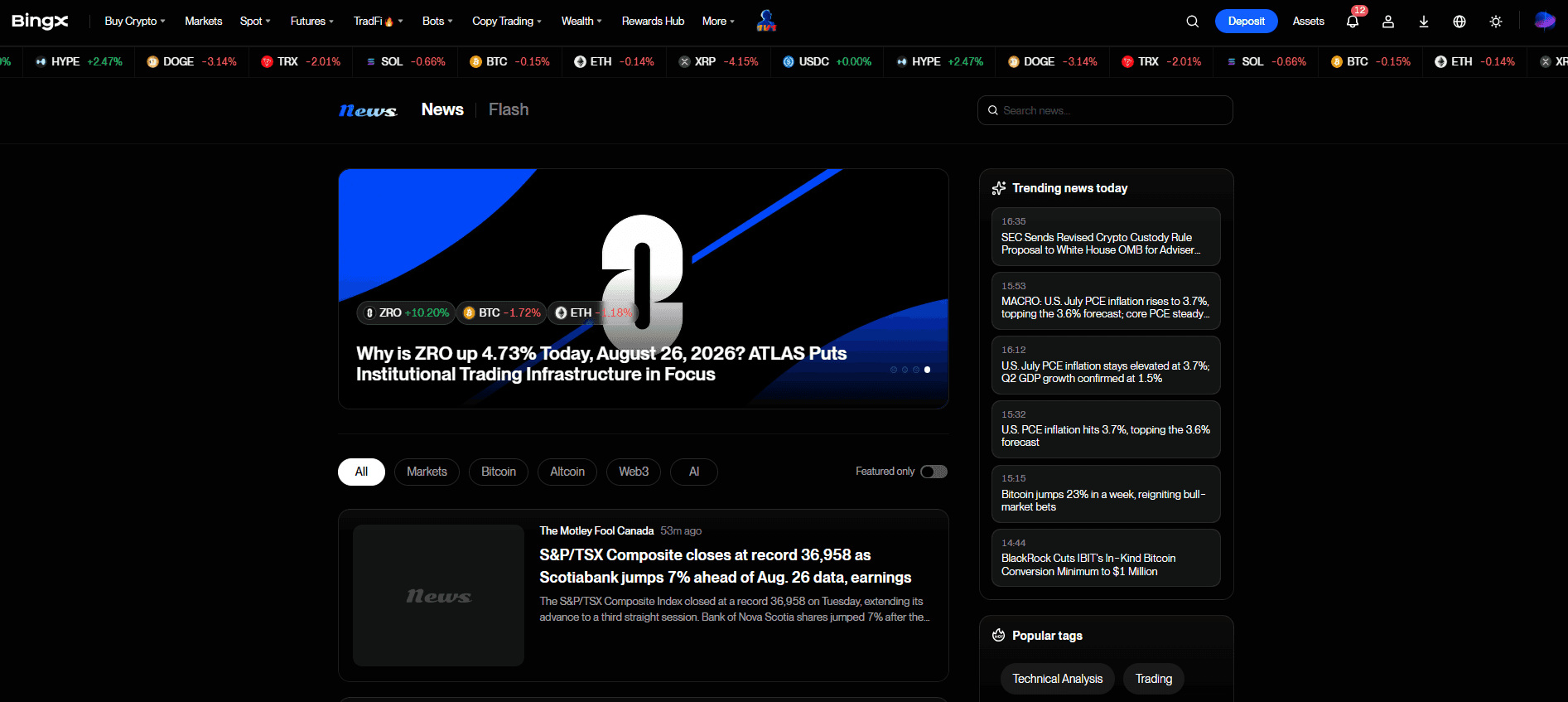Expand the Copy Trading menu
Viewport: 1568px width, 702px height.
pyautogui.click(x=507, y=22)
